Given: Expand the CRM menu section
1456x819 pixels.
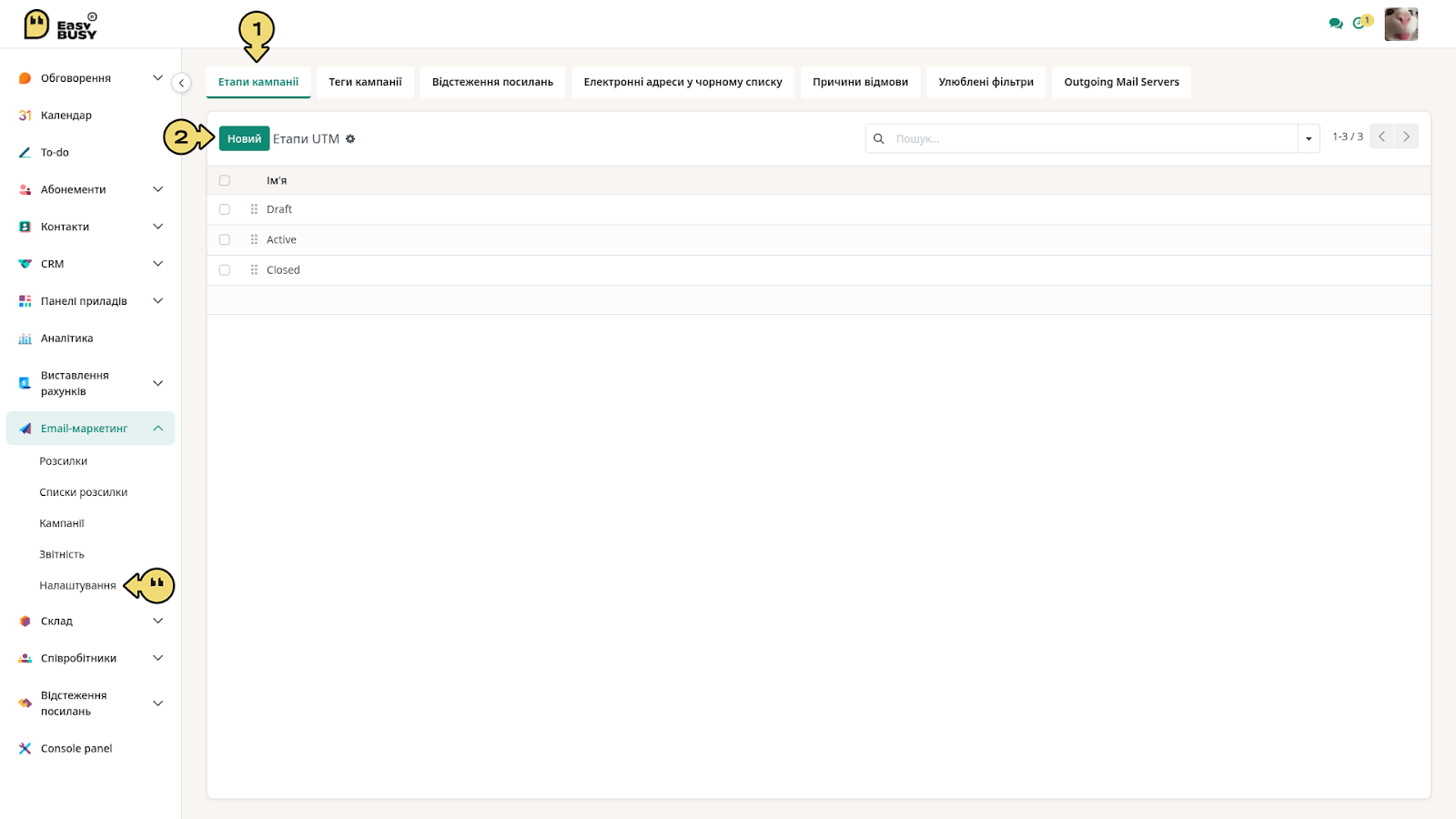Looking at the screenshot, I should [x=158, y=264].
